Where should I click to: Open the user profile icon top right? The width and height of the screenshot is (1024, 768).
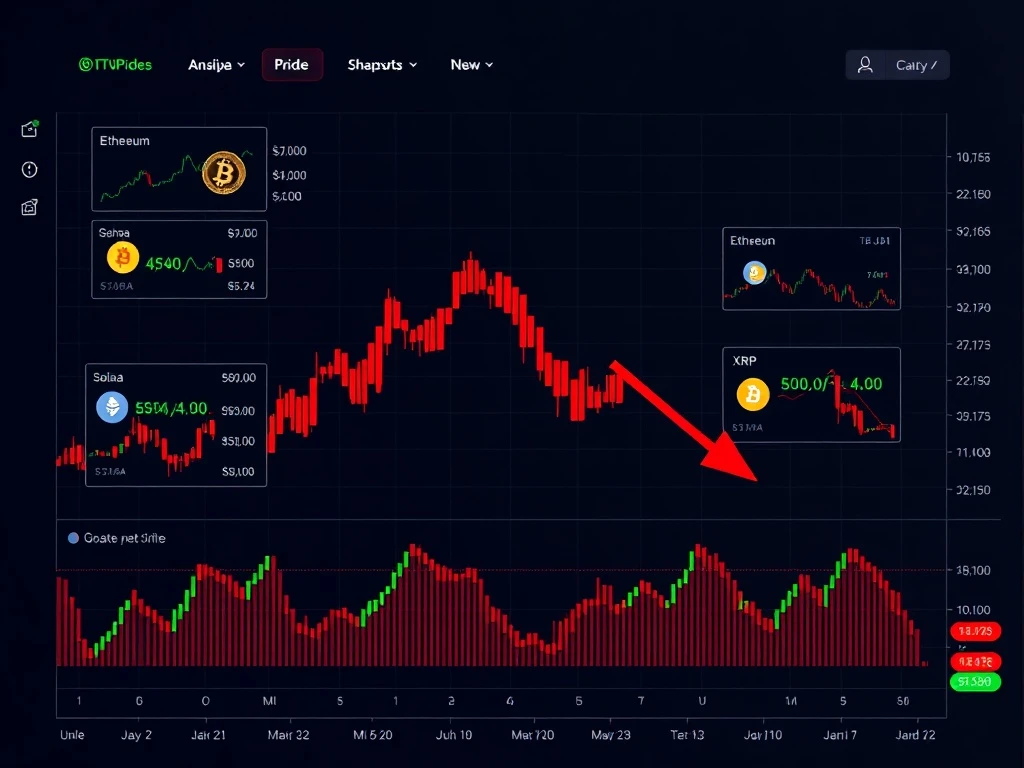click(x=866, y=64)
